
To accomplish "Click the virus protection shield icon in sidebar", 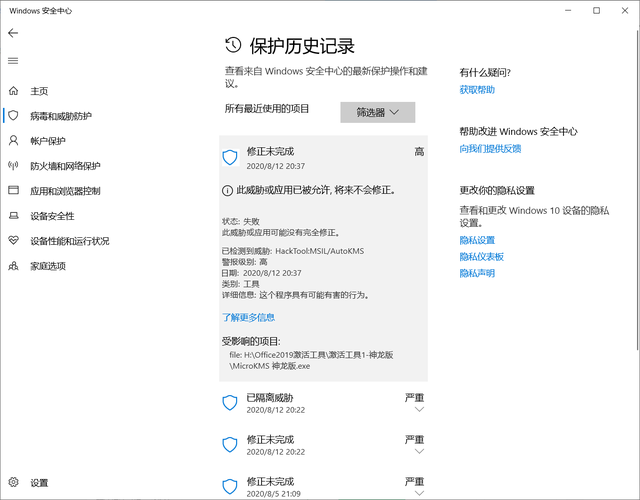I will 13,116.
